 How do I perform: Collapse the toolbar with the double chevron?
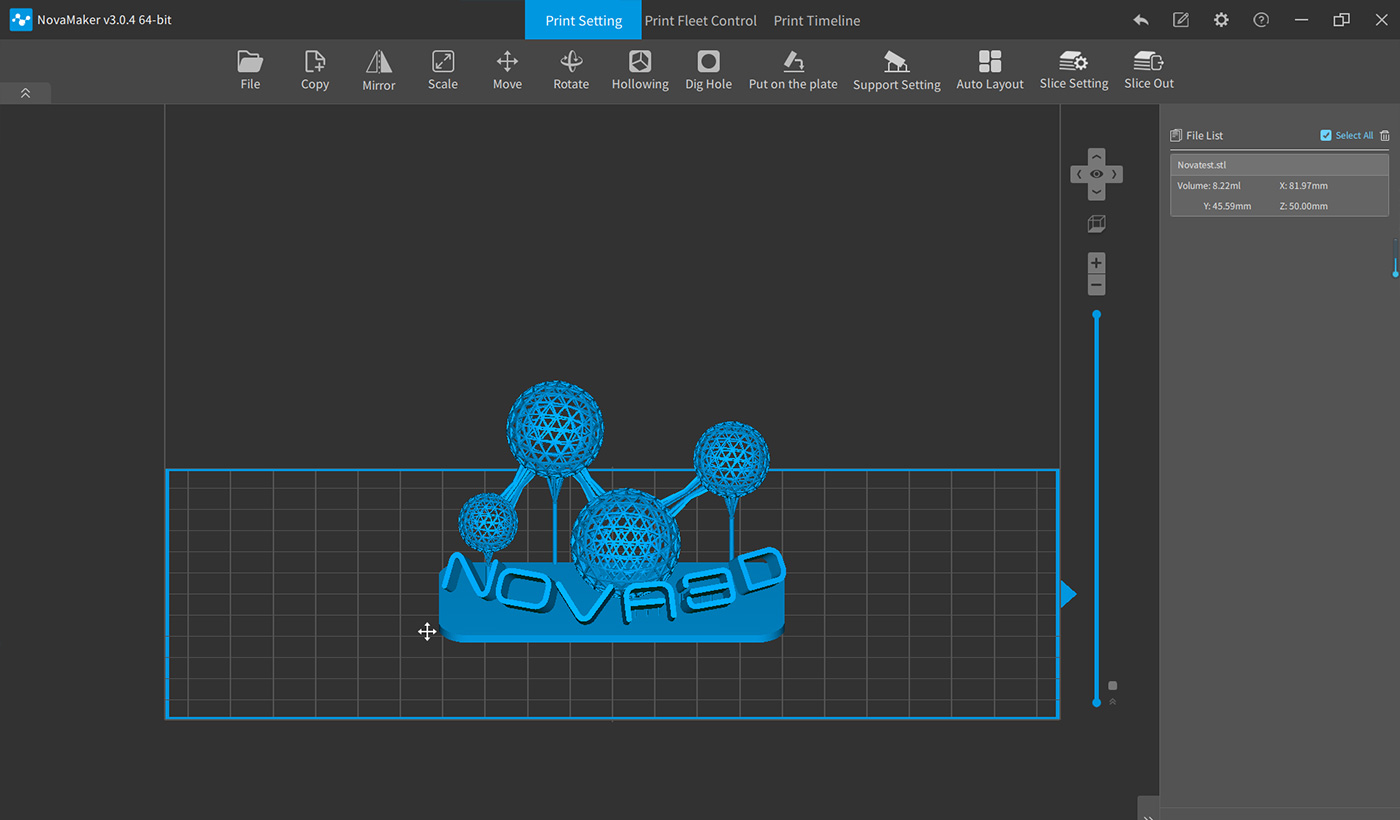[25, 93]
